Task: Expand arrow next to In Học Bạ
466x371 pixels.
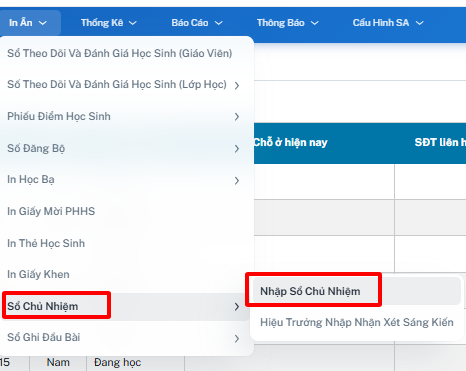Action: point(237,180)
